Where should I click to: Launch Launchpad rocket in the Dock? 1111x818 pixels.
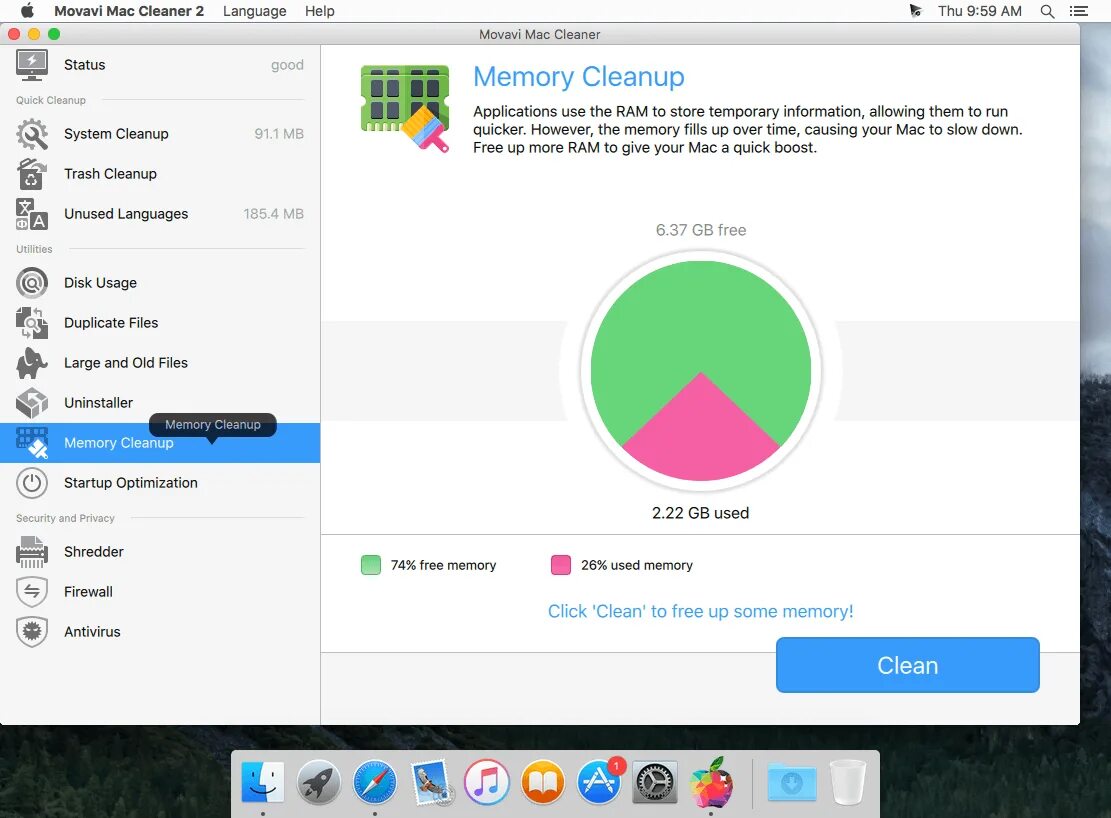pyautogui.click(x=319, y=783)
